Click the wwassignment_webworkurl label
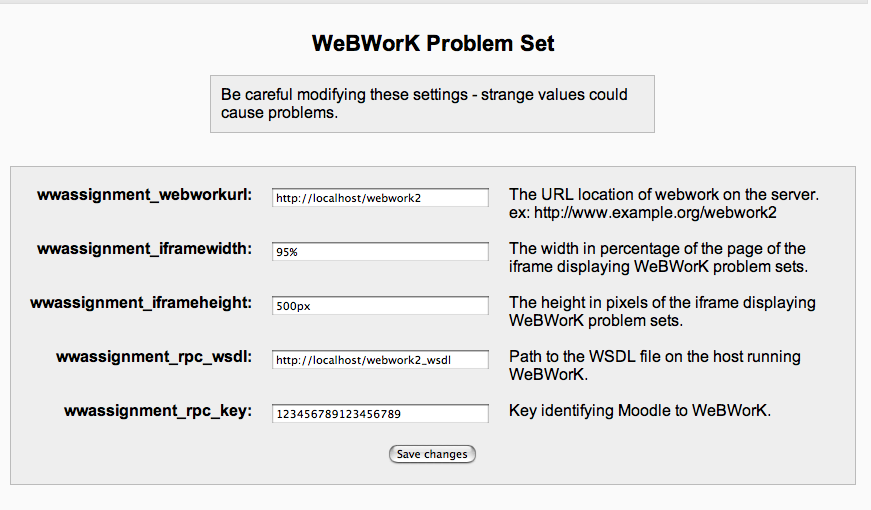Image resolution: width=871 pixels, height=510 pixels. 144,195
